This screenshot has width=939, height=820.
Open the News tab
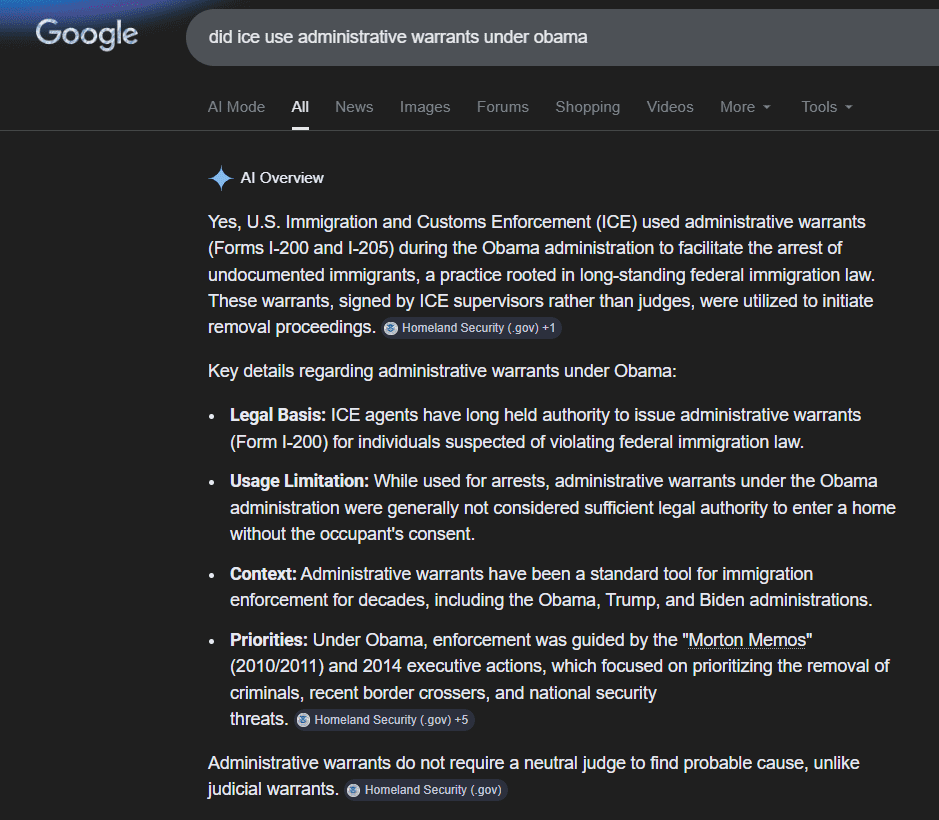pyautogui.click(x=354, y=107)
